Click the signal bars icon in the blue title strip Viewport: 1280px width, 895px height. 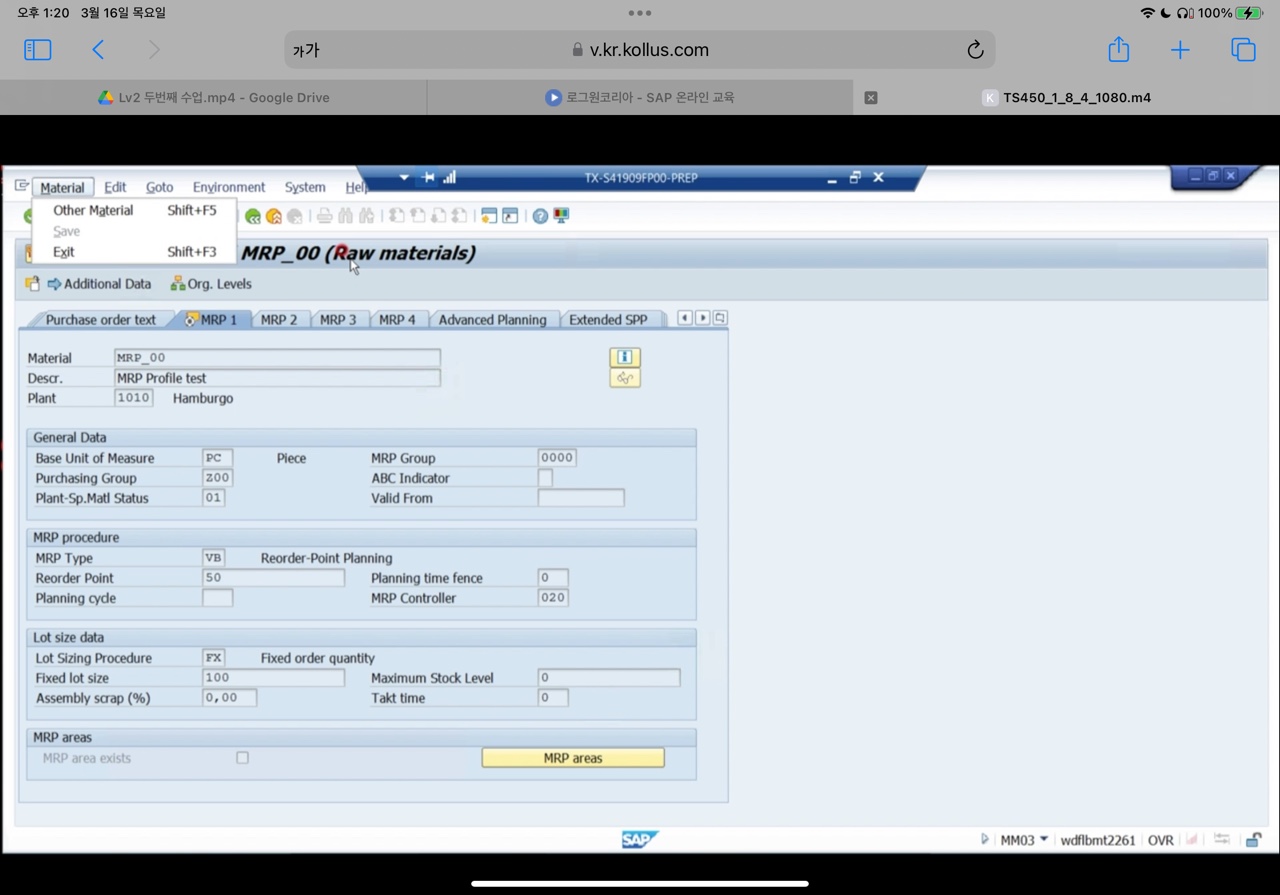point(450,177)
